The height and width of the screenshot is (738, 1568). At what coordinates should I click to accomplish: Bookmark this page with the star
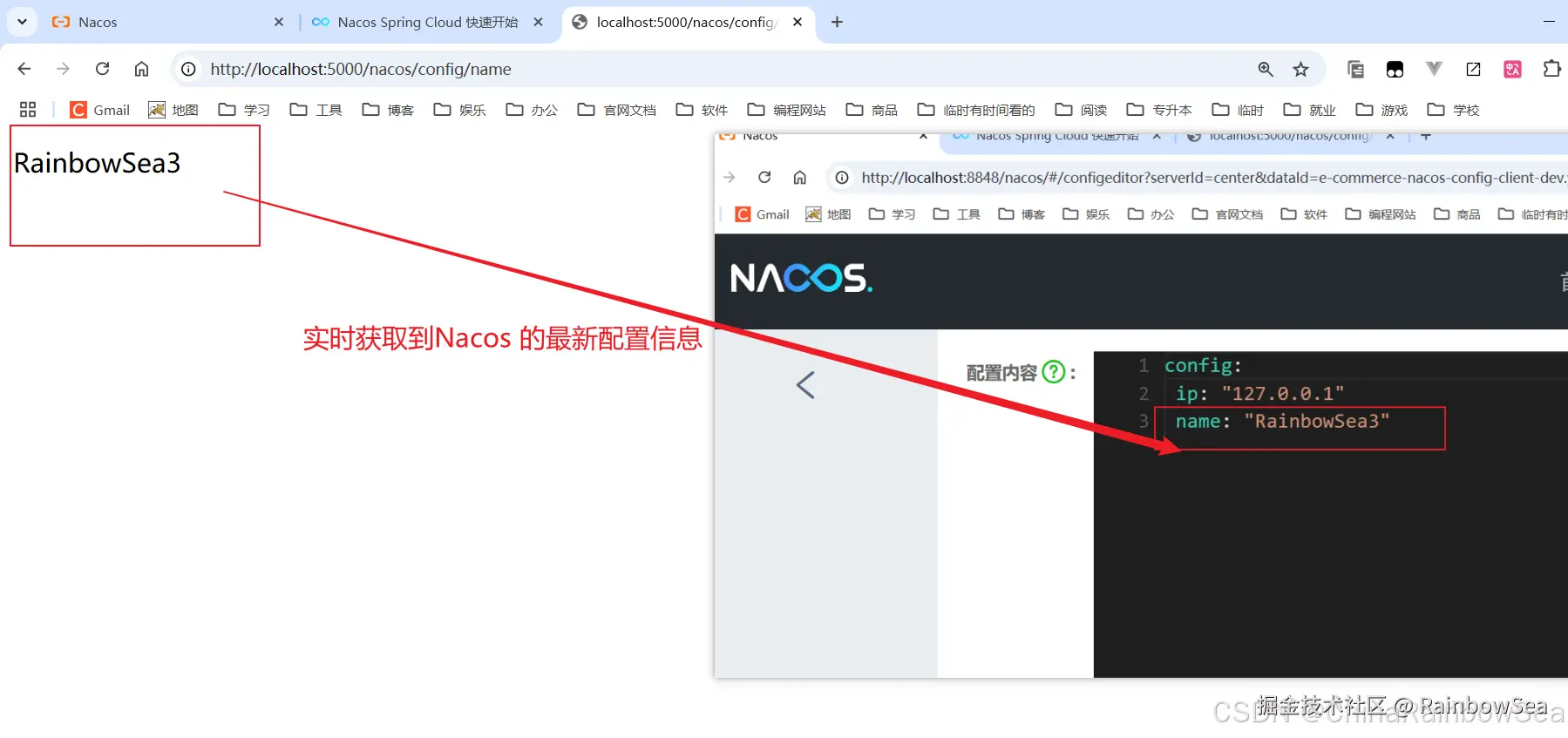(1300, 69)
